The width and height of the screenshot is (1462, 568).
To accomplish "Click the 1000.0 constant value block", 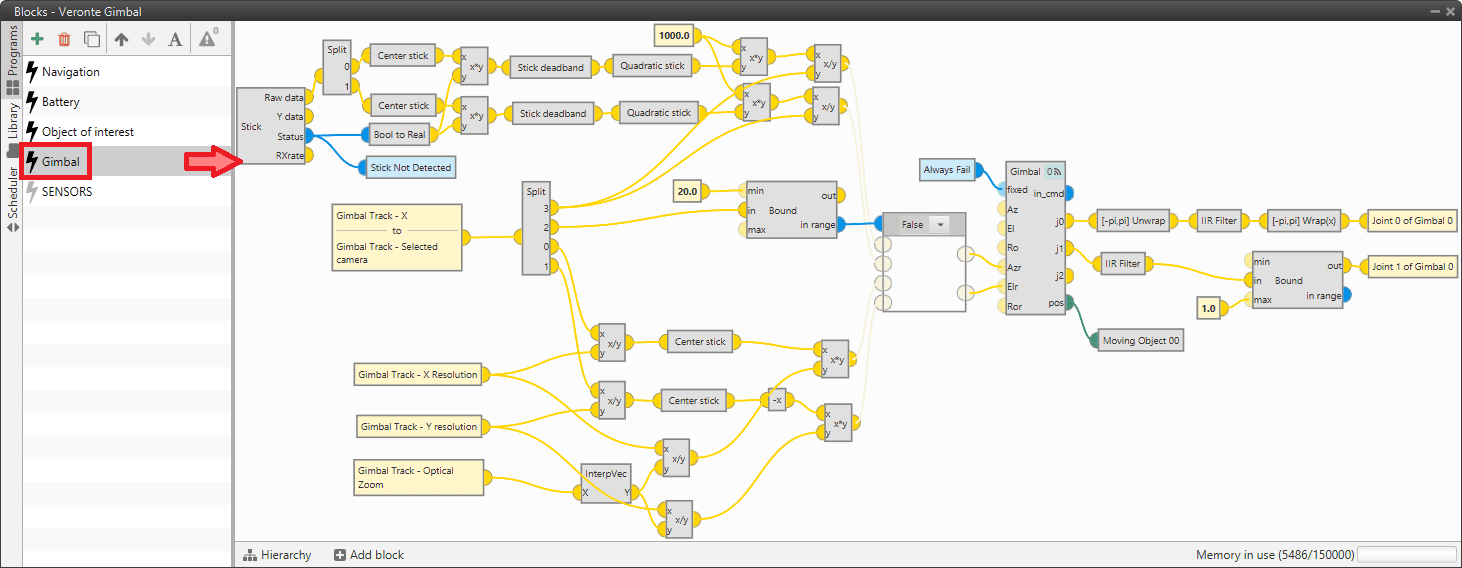I will pyautogui.click(x=674, y=36).
